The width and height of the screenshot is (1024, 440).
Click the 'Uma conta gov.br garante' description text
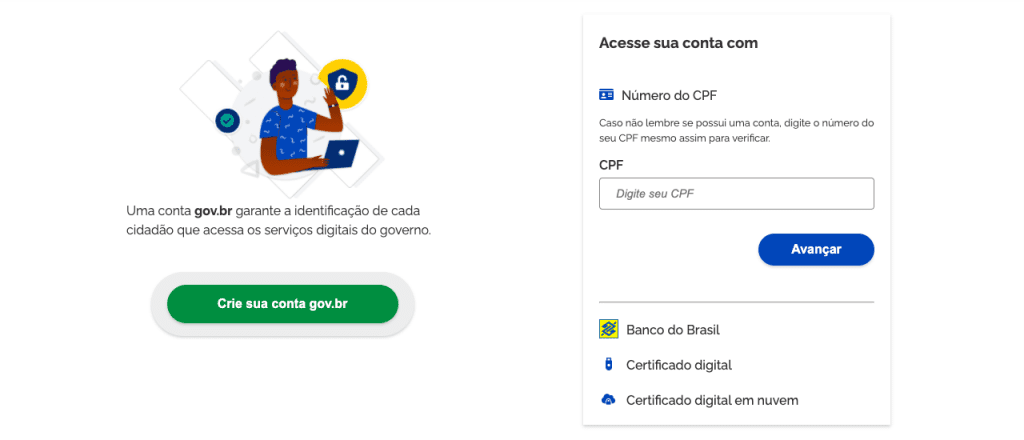tap(278, 220)
